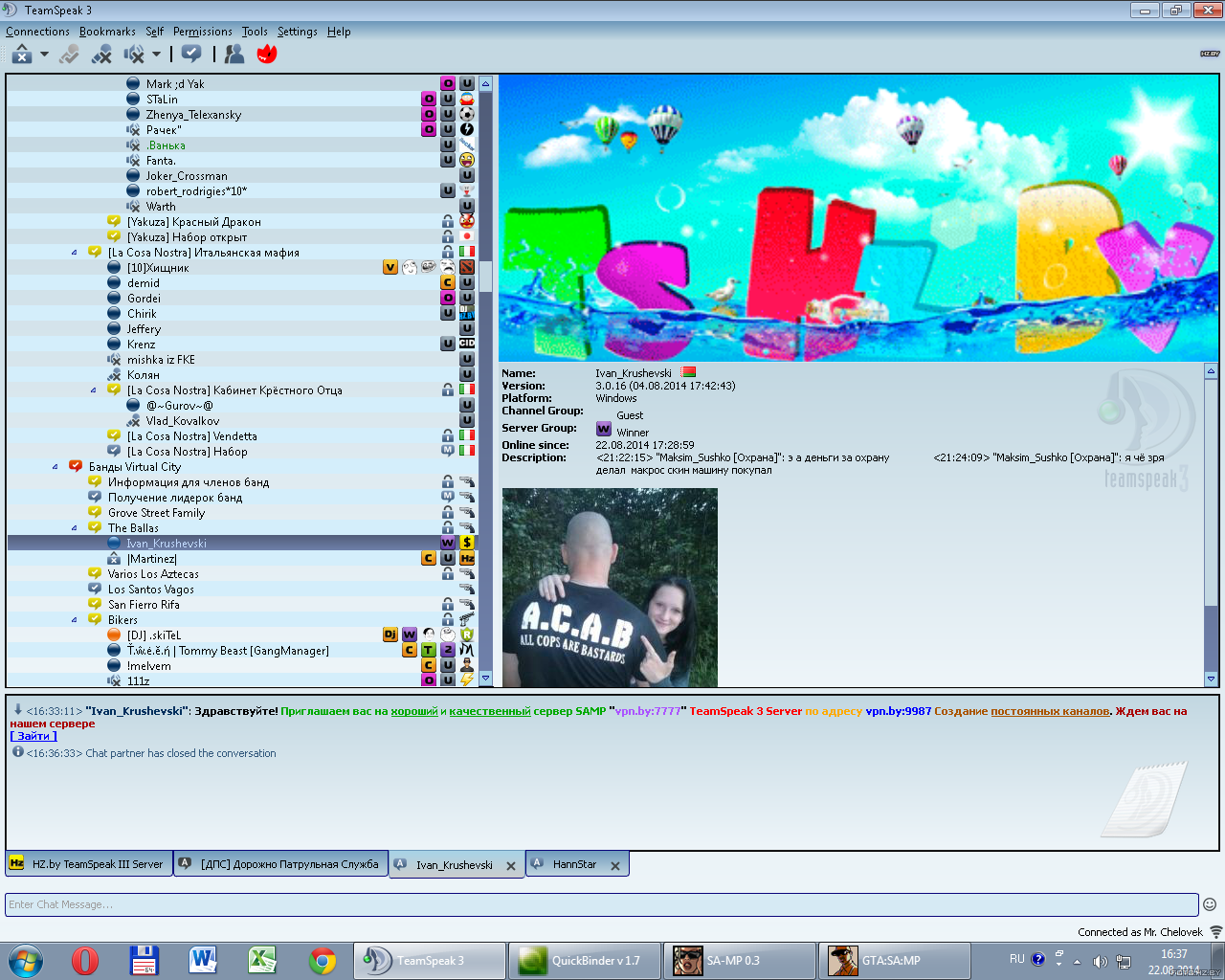This screenshot has height=980, width=1225.
Task: Toggle mute speakers toolbar icon
Action: point(134,55)
